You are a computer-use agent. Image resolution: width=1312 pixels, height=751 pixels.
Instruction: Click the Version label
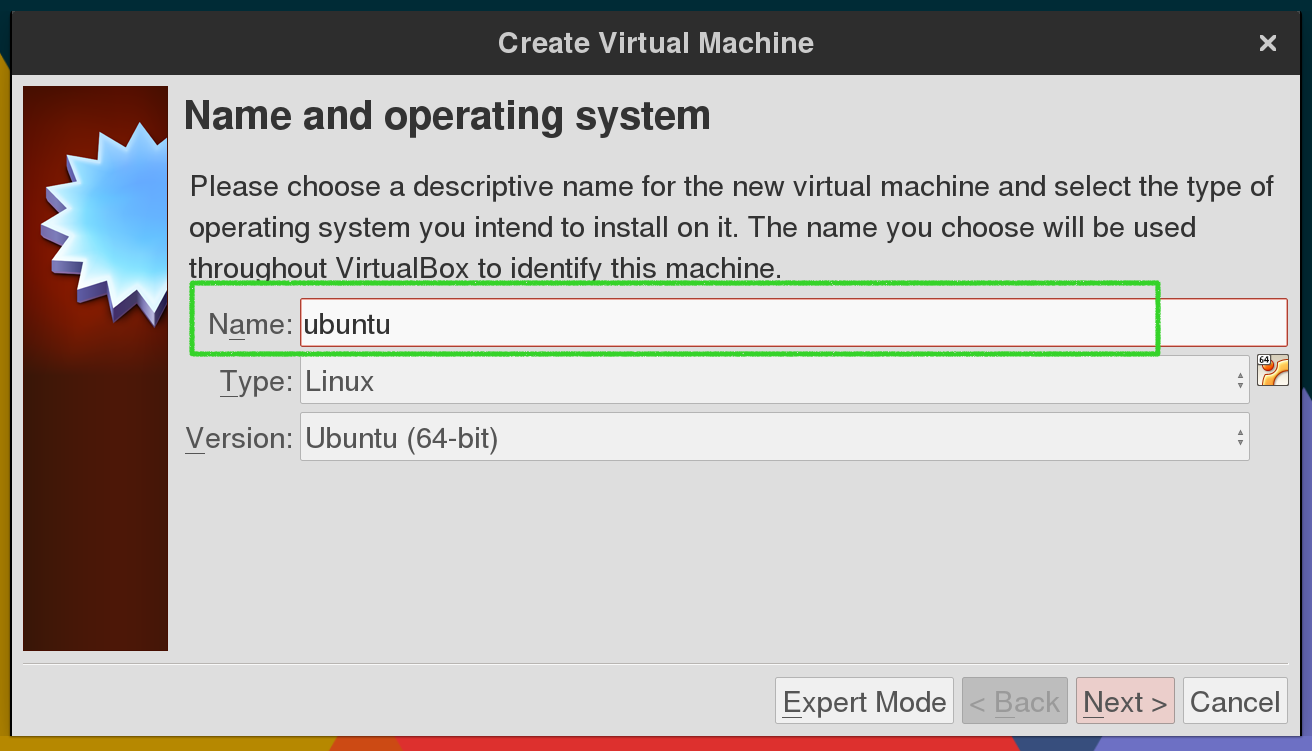tap(239, 438)
